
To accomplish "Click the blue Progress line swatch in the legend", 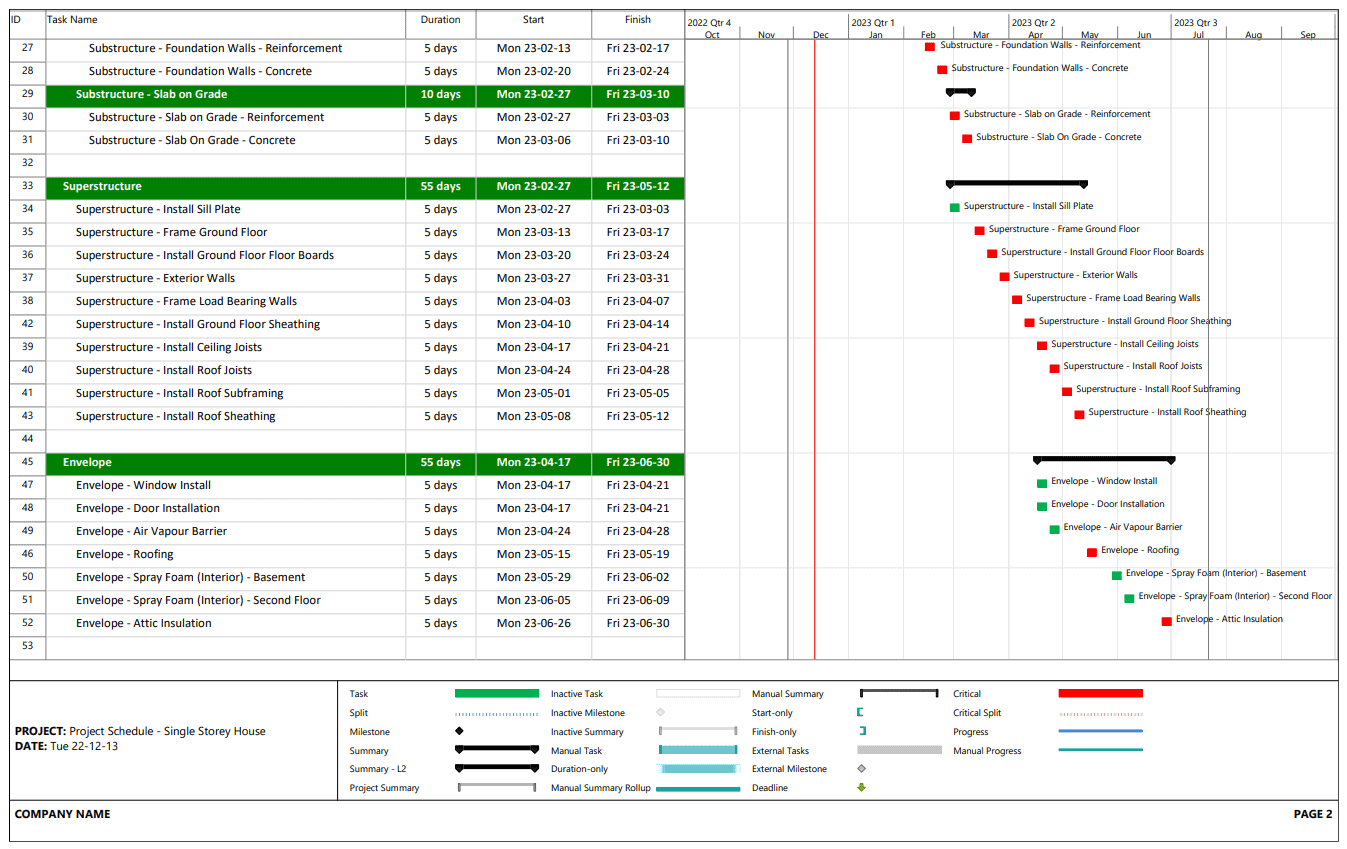I will (1098, 731).
